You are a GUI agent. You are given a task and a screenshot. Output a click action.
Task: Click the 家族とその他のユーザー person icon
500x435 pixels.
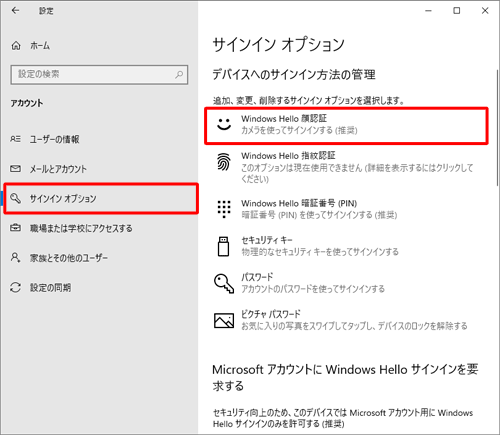tap(15, 258)
